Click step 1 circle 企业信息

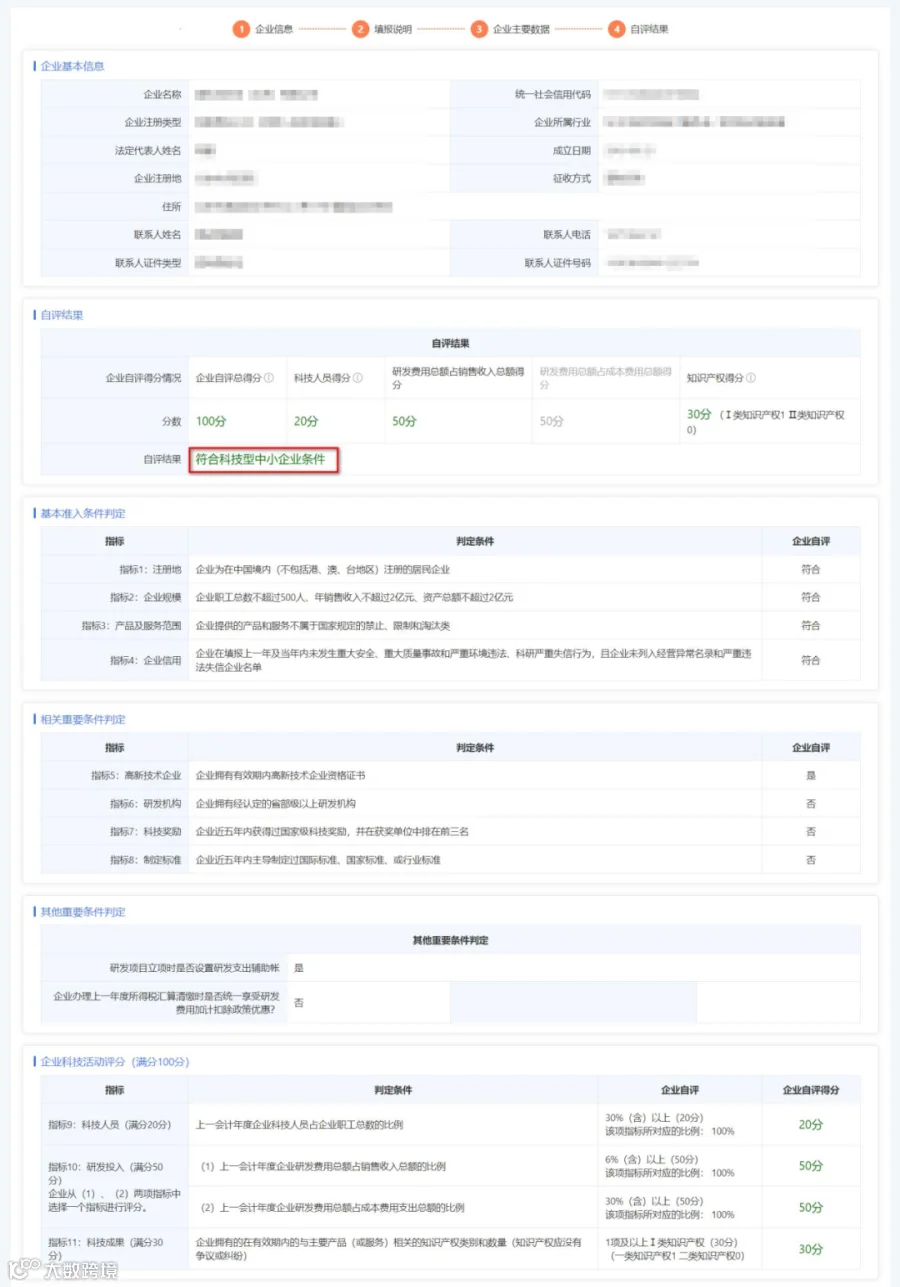[241, 29]
